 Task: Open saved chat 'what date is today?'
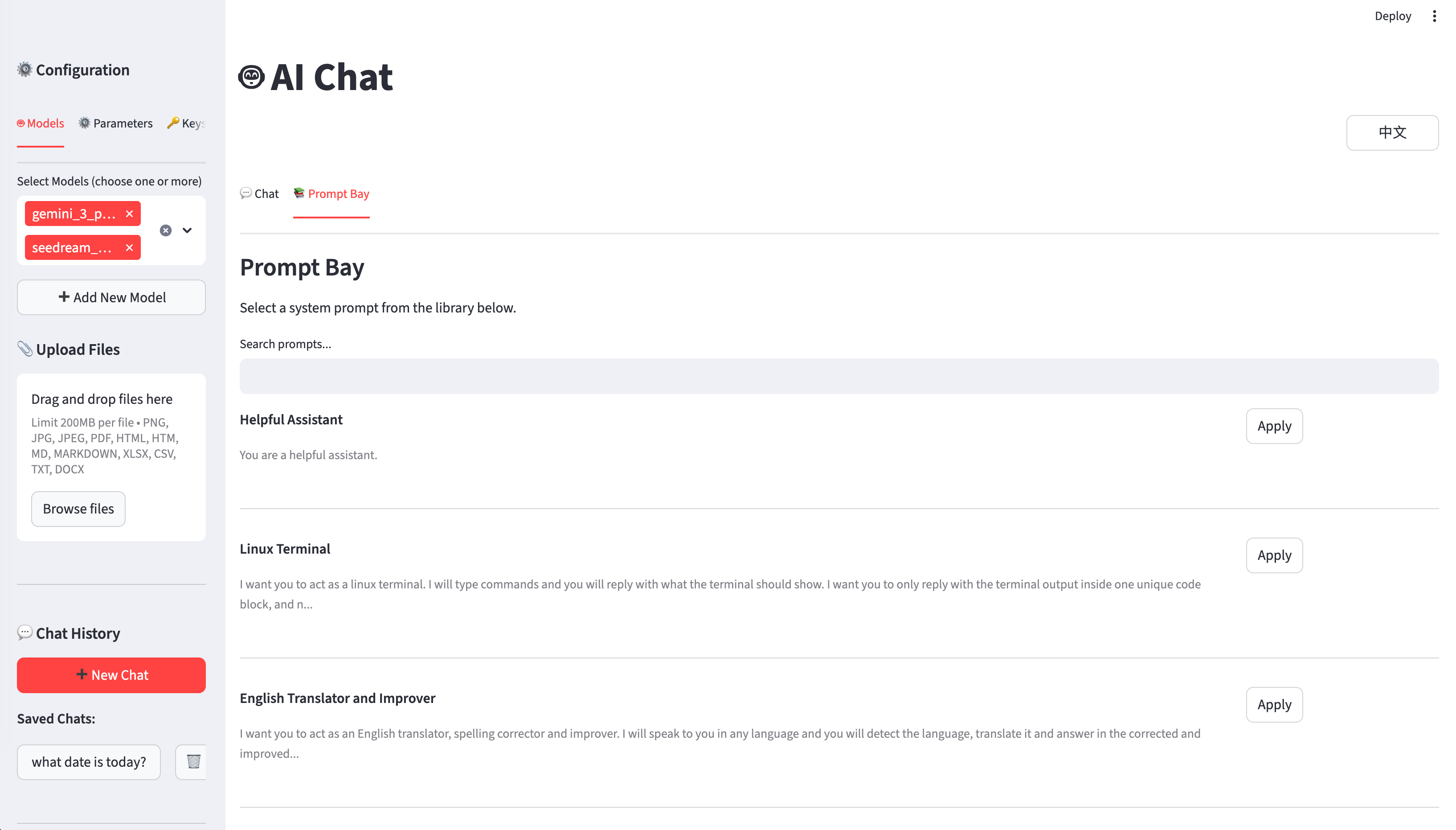pos(89,762)
